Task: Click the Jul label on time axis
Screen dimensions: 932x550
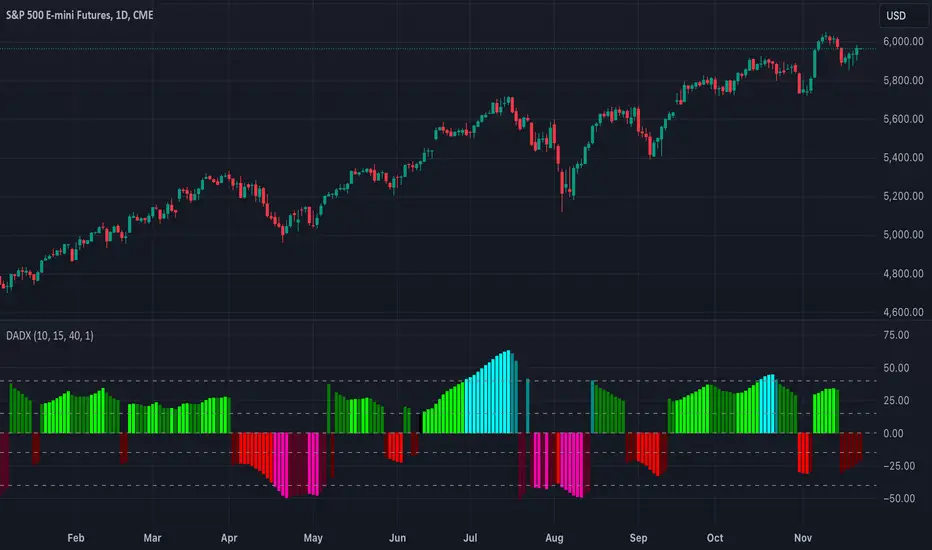Action: click(x=470, y=538)
